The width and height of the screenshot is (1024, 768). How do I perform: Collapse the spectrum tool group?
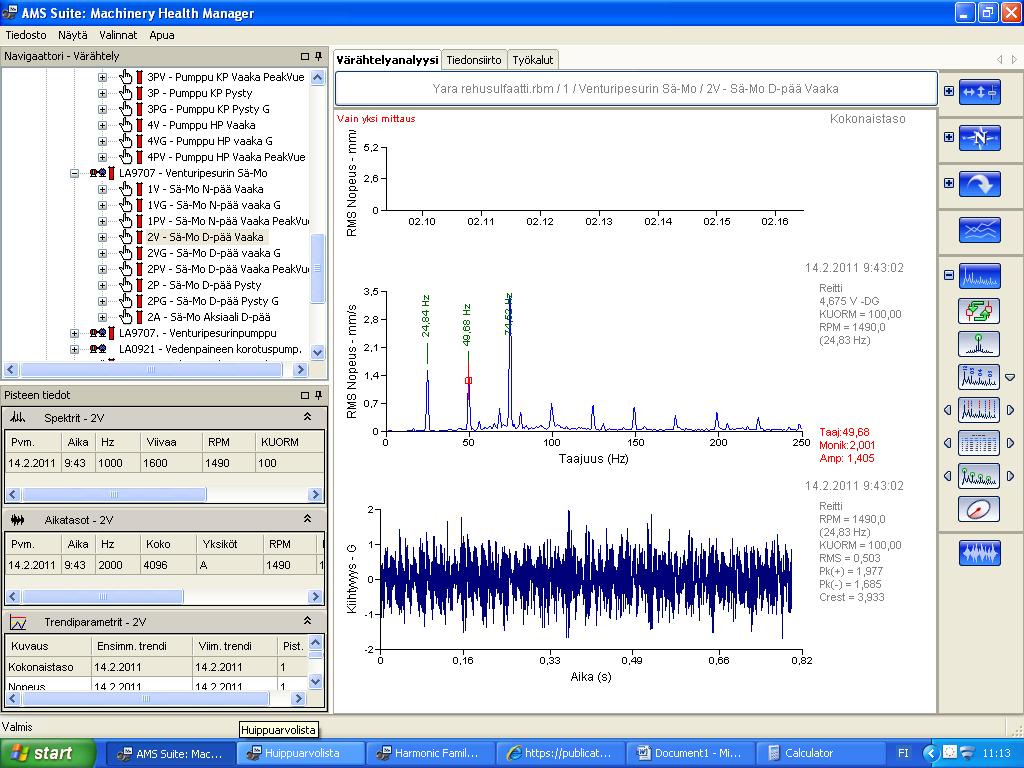tap(949, 275)
